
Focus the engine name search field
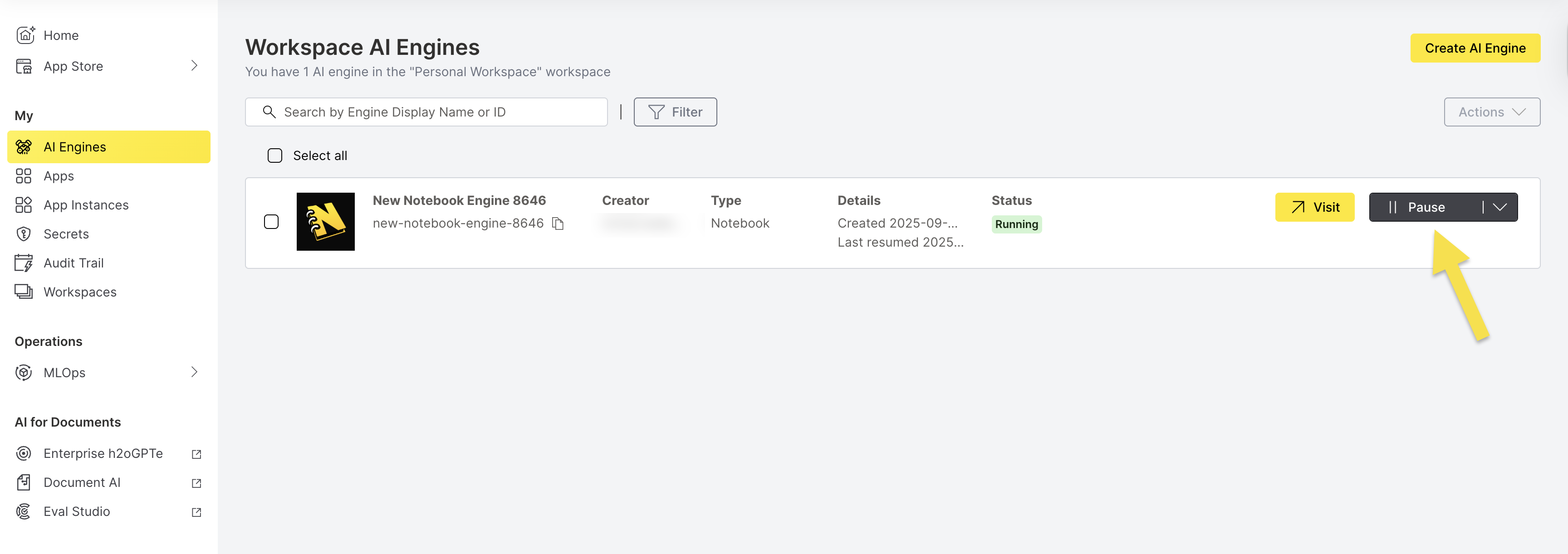(x=438, y=112)
